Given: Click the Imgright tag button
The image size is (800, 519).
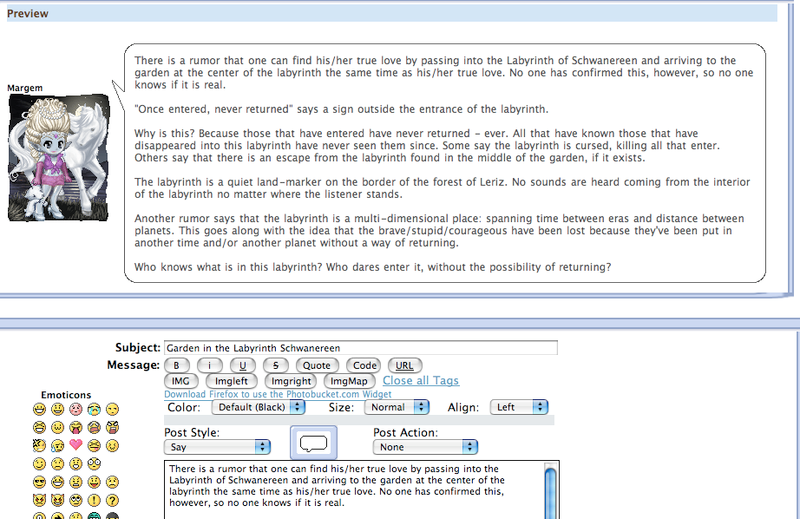Looking at the screenshot, I should pyautogui.click(x=291, y=381).
